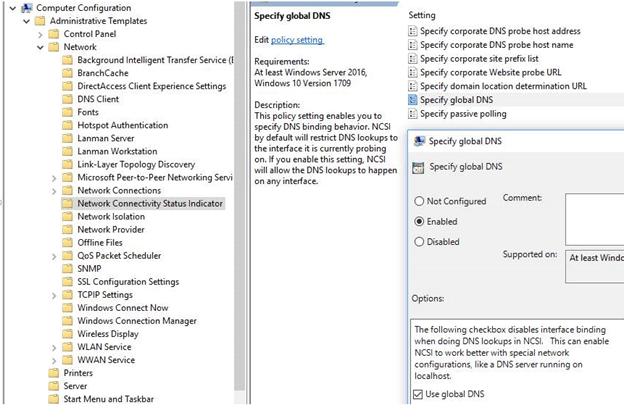Click the Supported on text field
Image resolution: width=624 pixels, height=405 pixels.
tap(594, 267)
